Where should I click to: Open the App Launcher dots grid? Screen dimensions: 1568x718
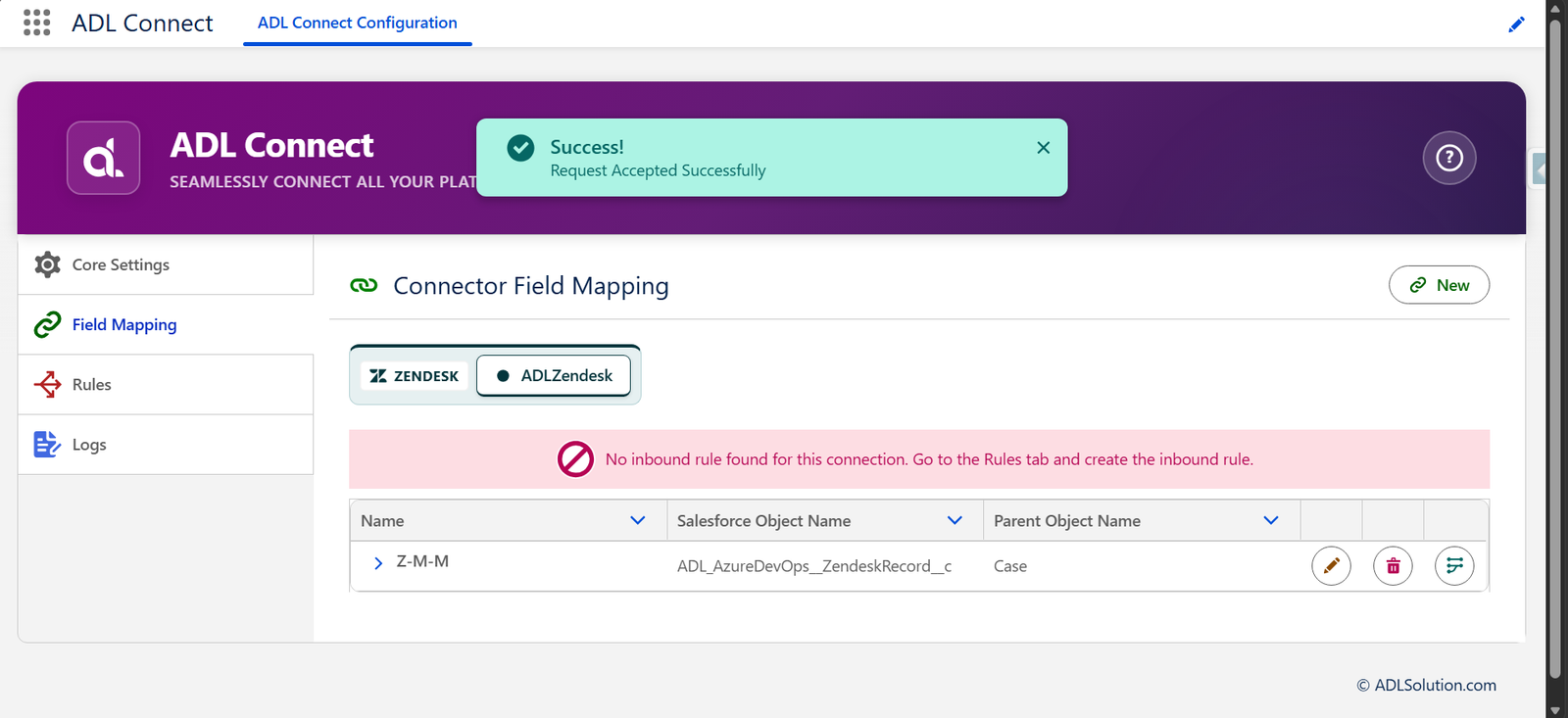point(36,23)
